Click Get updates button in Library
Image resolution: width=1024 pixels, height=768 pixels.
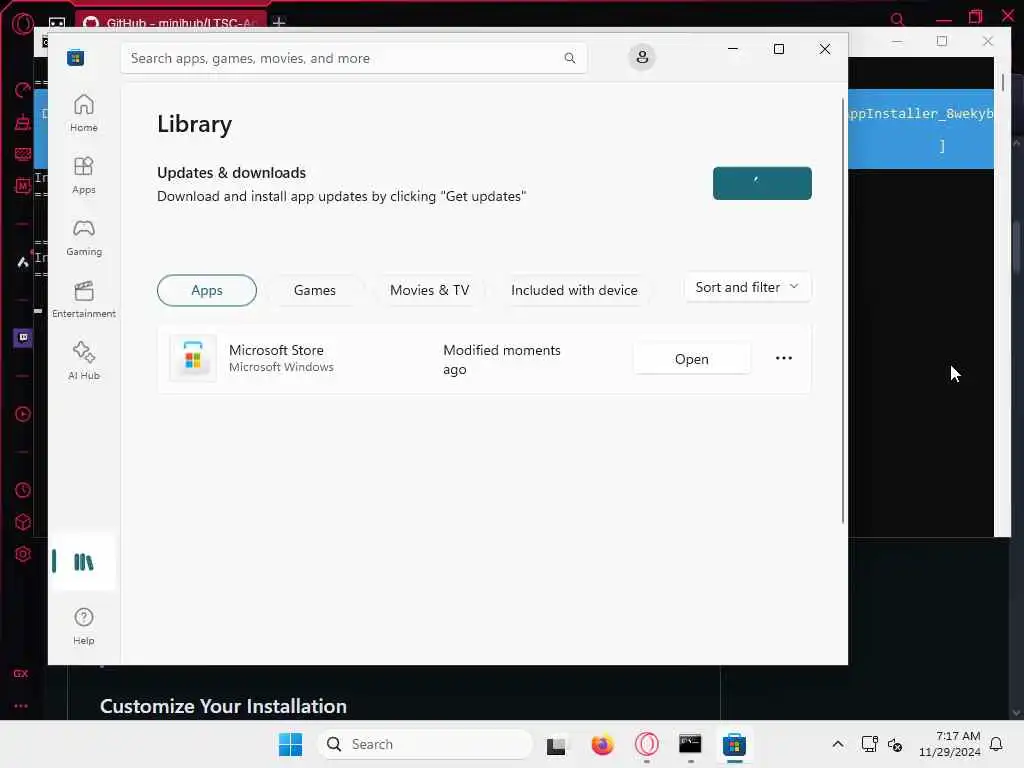tap(762, 184)
